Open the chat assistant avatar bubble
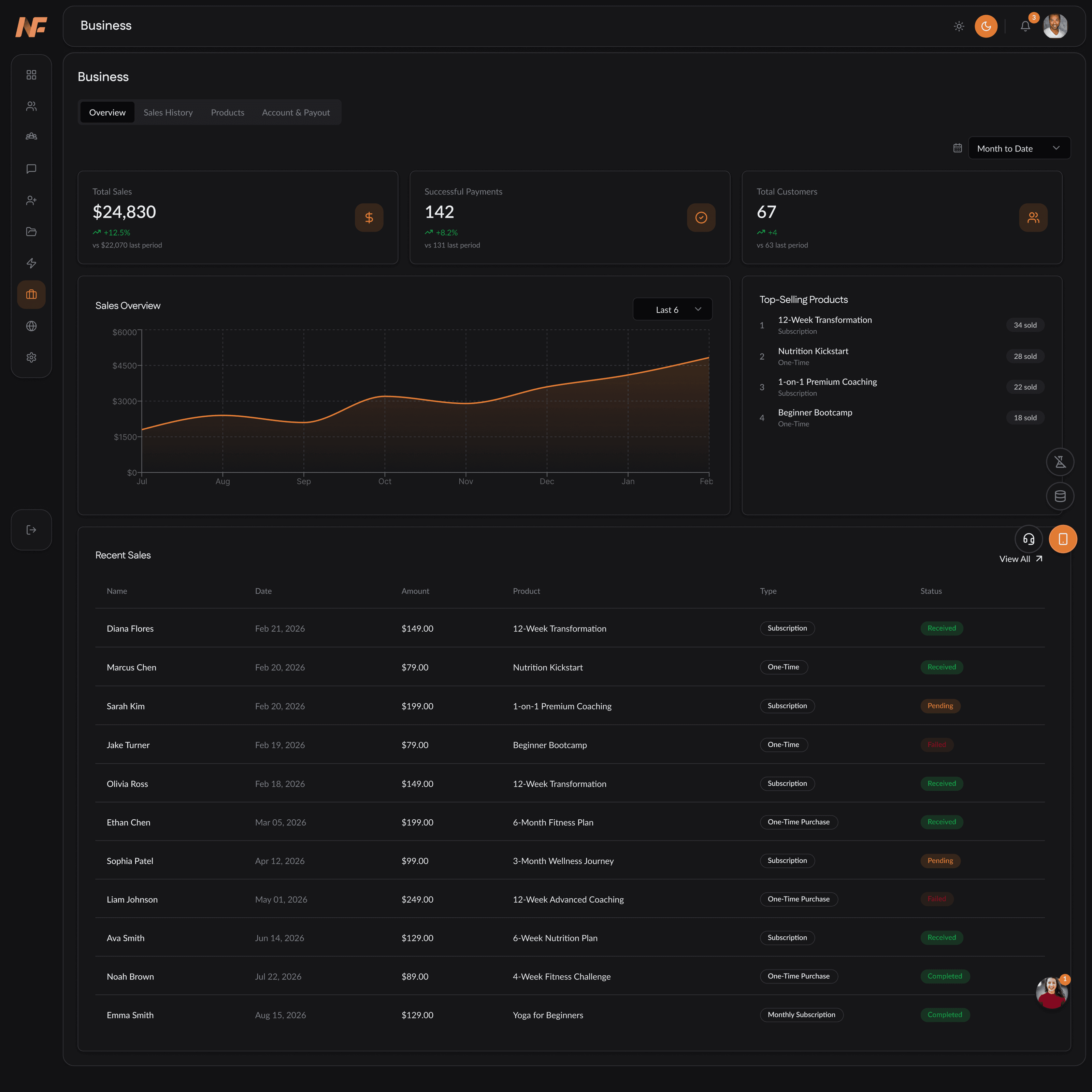 (1052, 993)
